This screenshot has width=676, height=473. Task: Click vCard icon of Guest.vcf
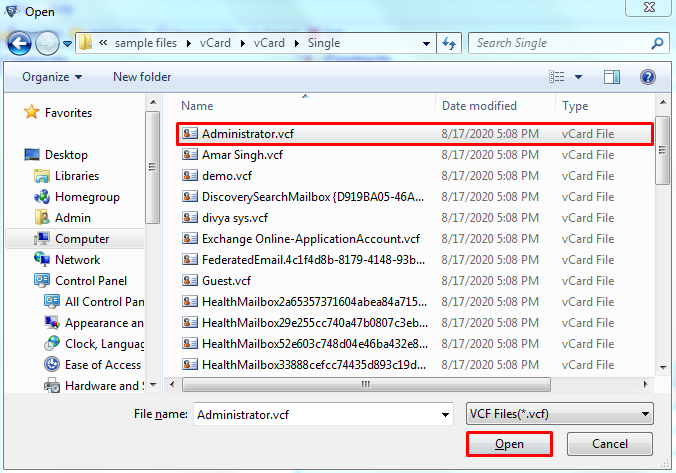coord(190,280)
